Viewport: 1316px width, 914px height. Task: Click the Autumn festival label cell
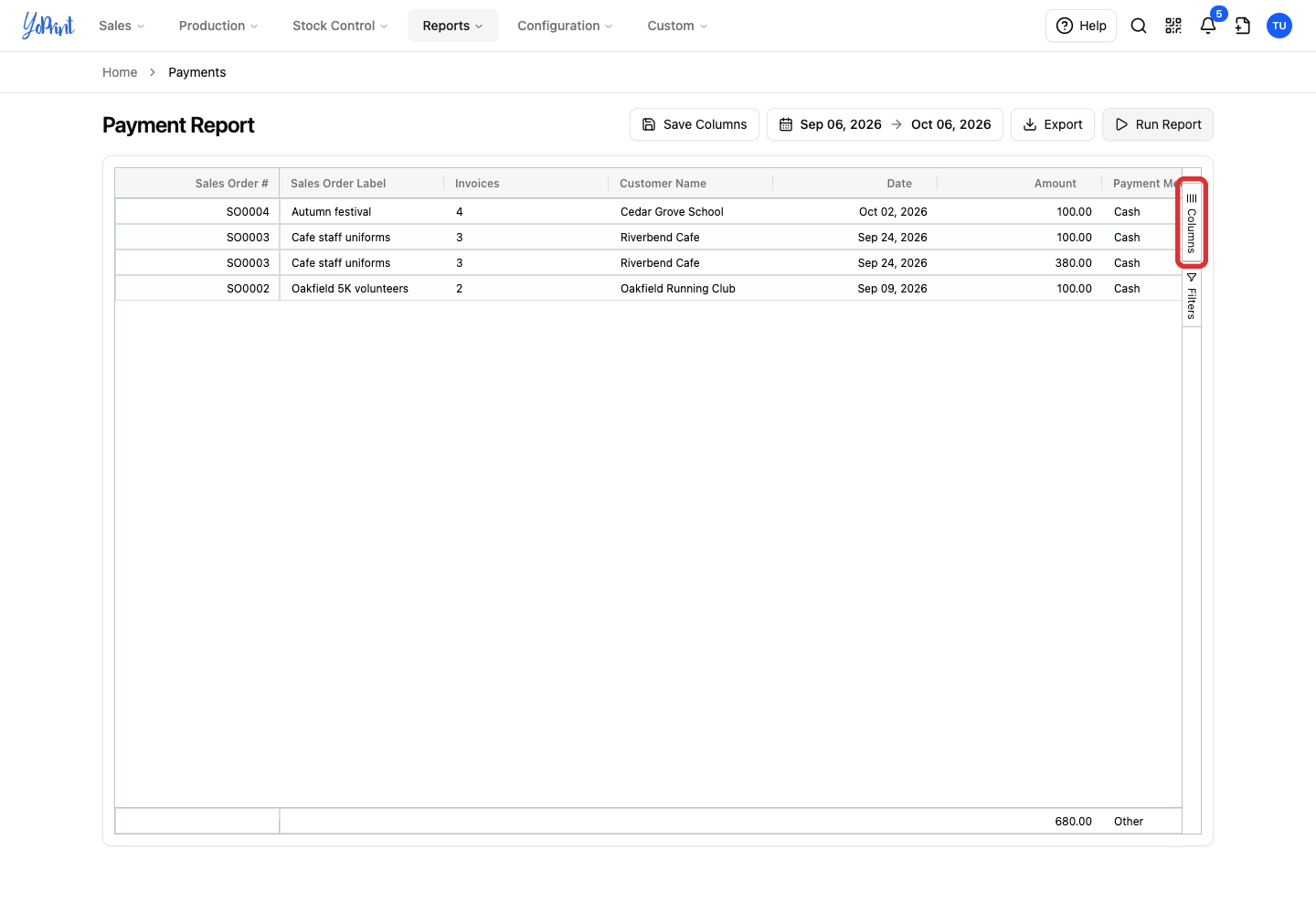(362, 212)
